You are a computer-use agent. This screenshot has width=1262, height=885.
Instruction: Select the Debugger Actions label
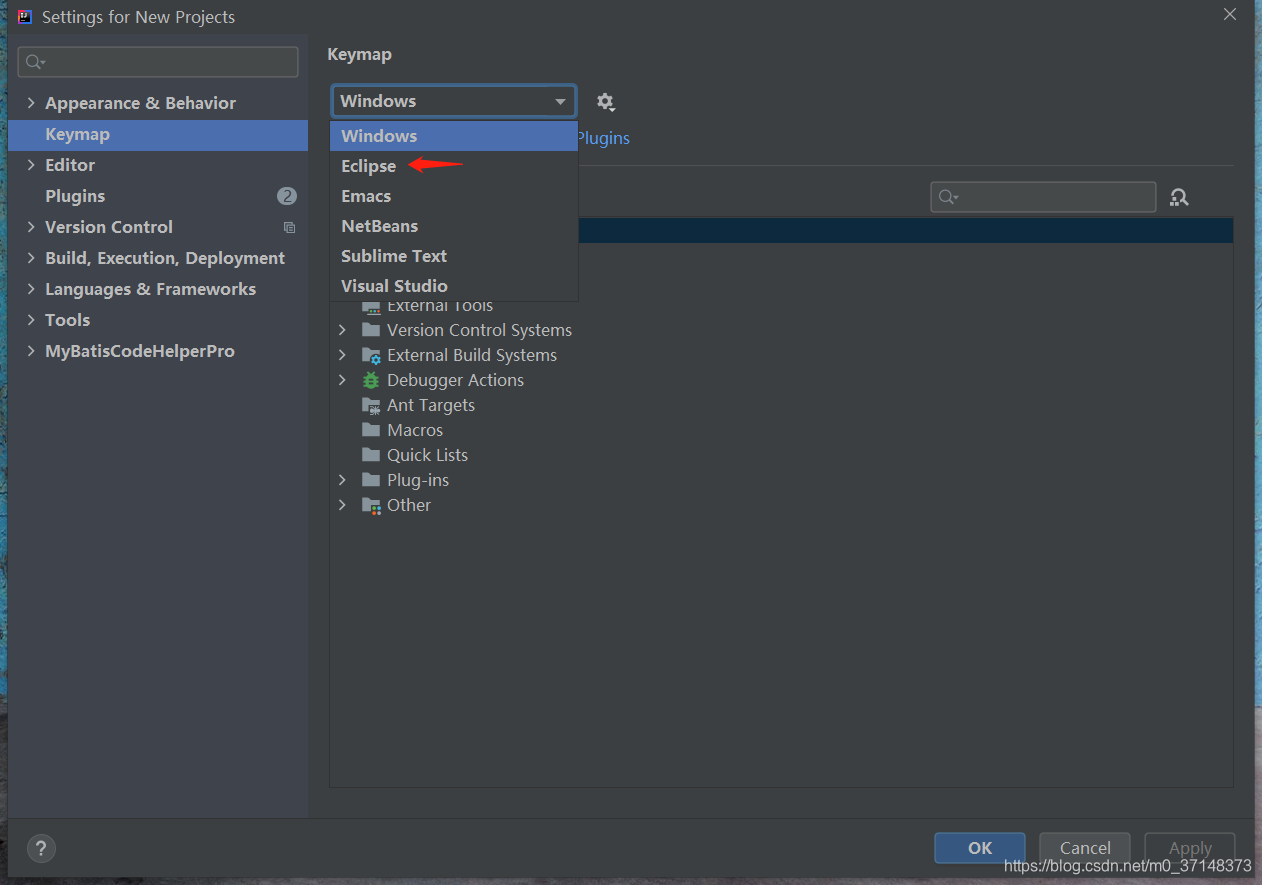[x=455, y=380]
